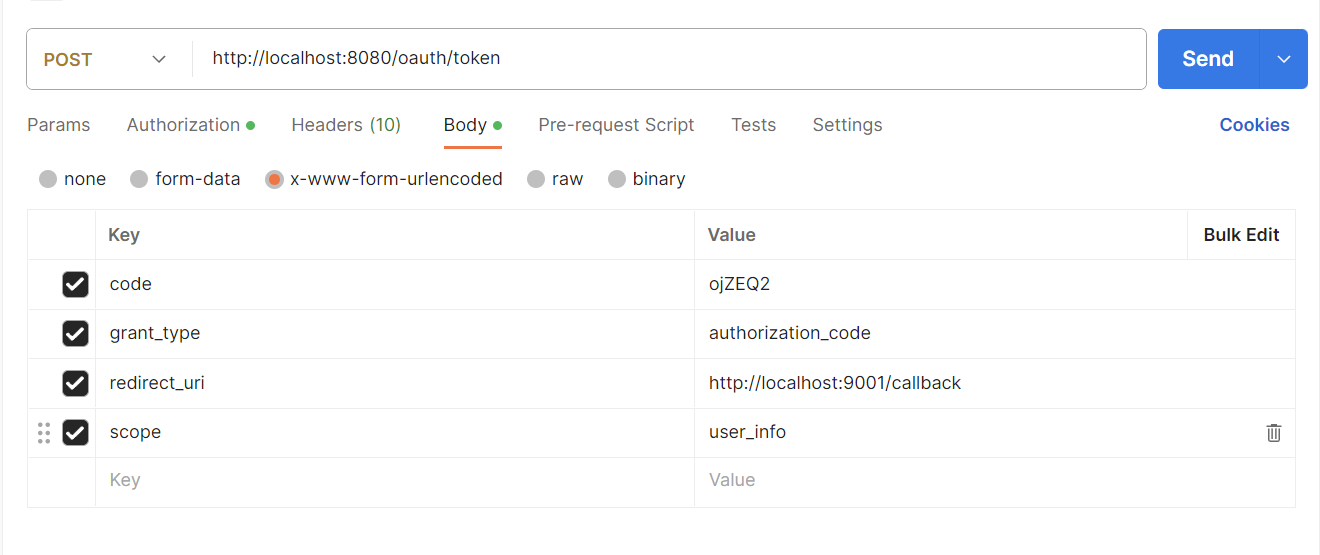Open the Cookies link

point(1254,125)
